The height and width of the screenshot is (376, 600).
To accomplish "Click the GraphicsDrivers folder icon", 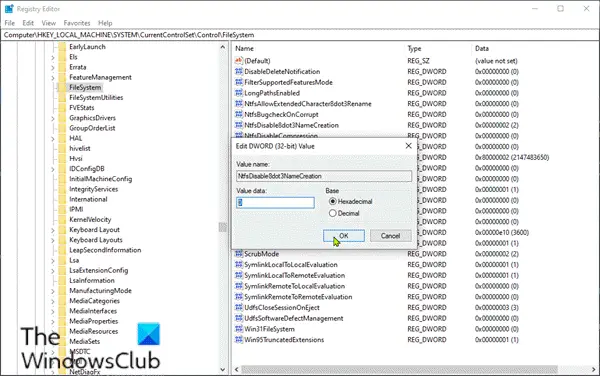I will coord(62,118).
